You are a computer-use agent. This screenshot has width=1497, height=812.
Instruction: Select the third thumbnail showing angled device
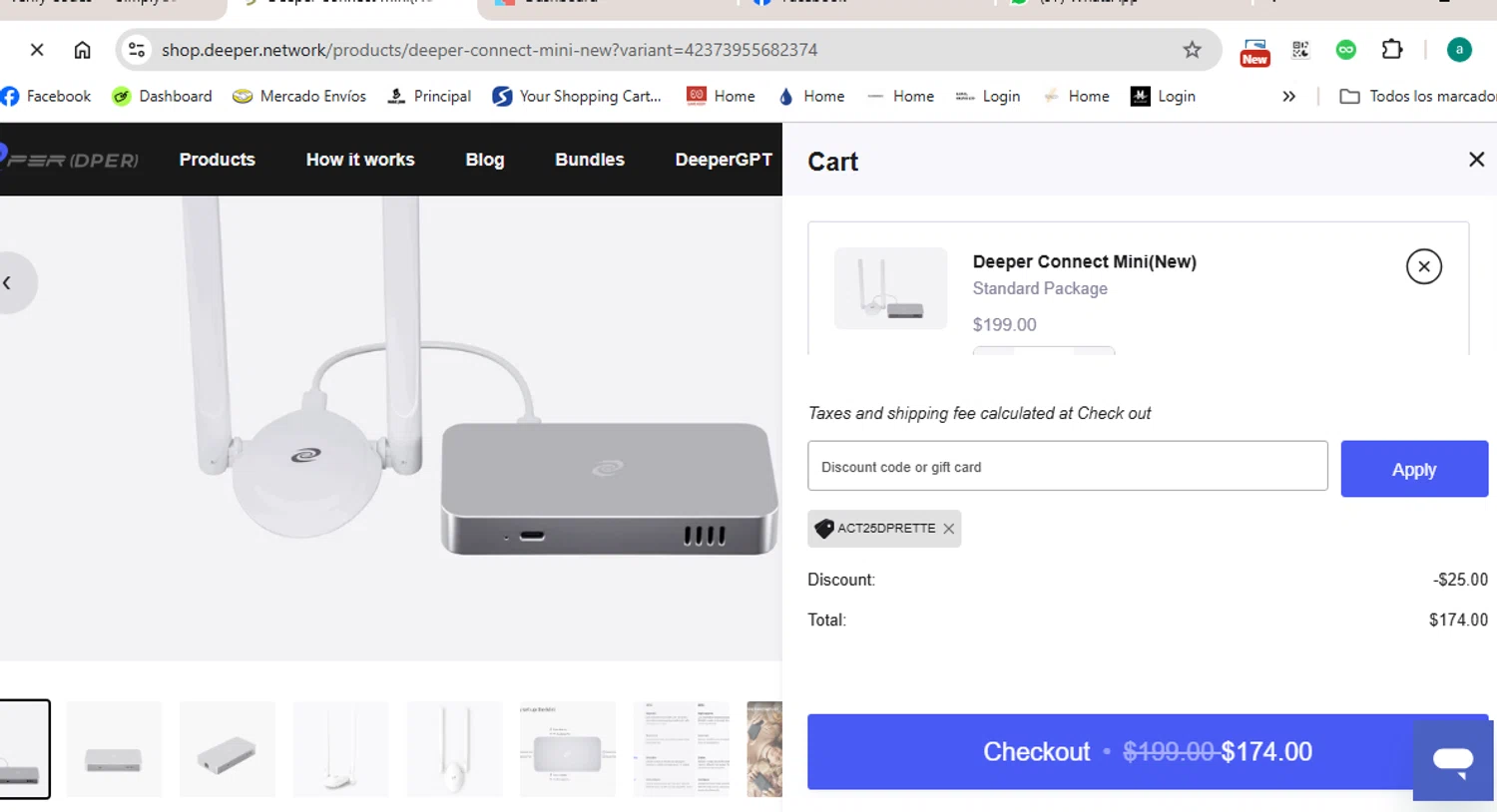(228, 749)
